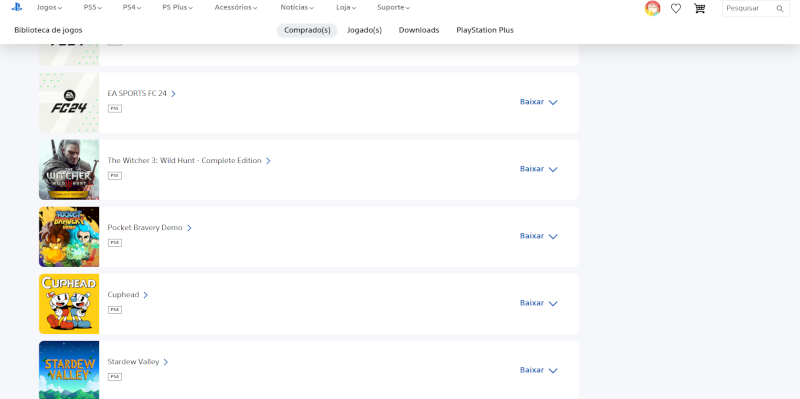Open the Pocket Bravery Demo title link
This screenshot has height=399, width=800.
pos(145,228)
